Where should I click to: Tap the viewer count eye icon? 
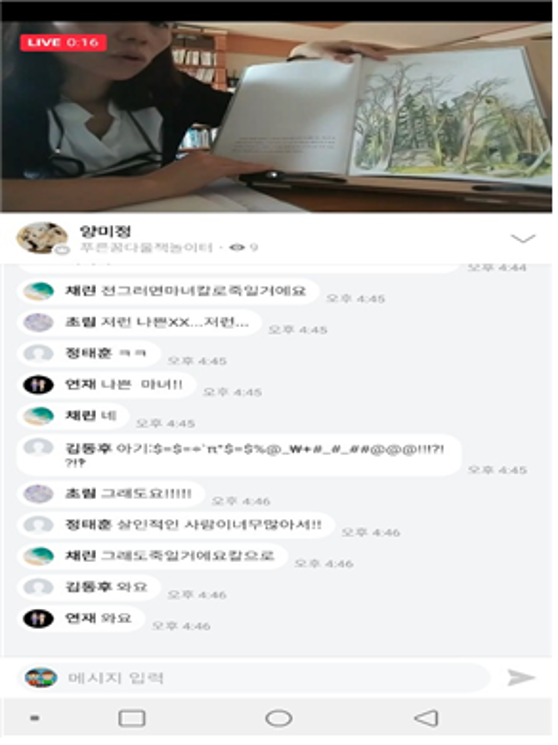237,247
